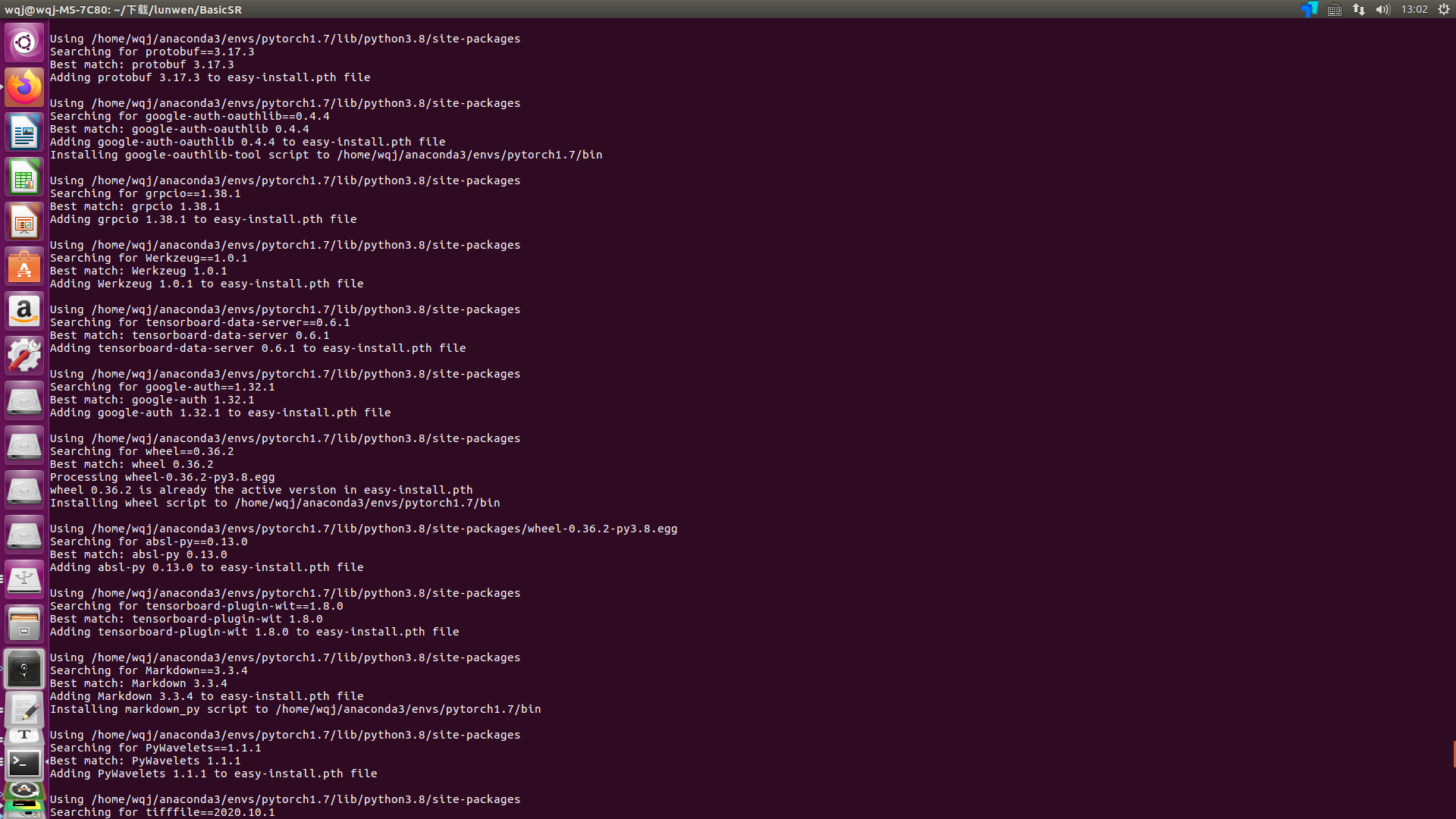The width and height of the screenshot is (1456, 819).
Task: Launch the Amazon shortcut in the dock
Action: pos(24,310)
